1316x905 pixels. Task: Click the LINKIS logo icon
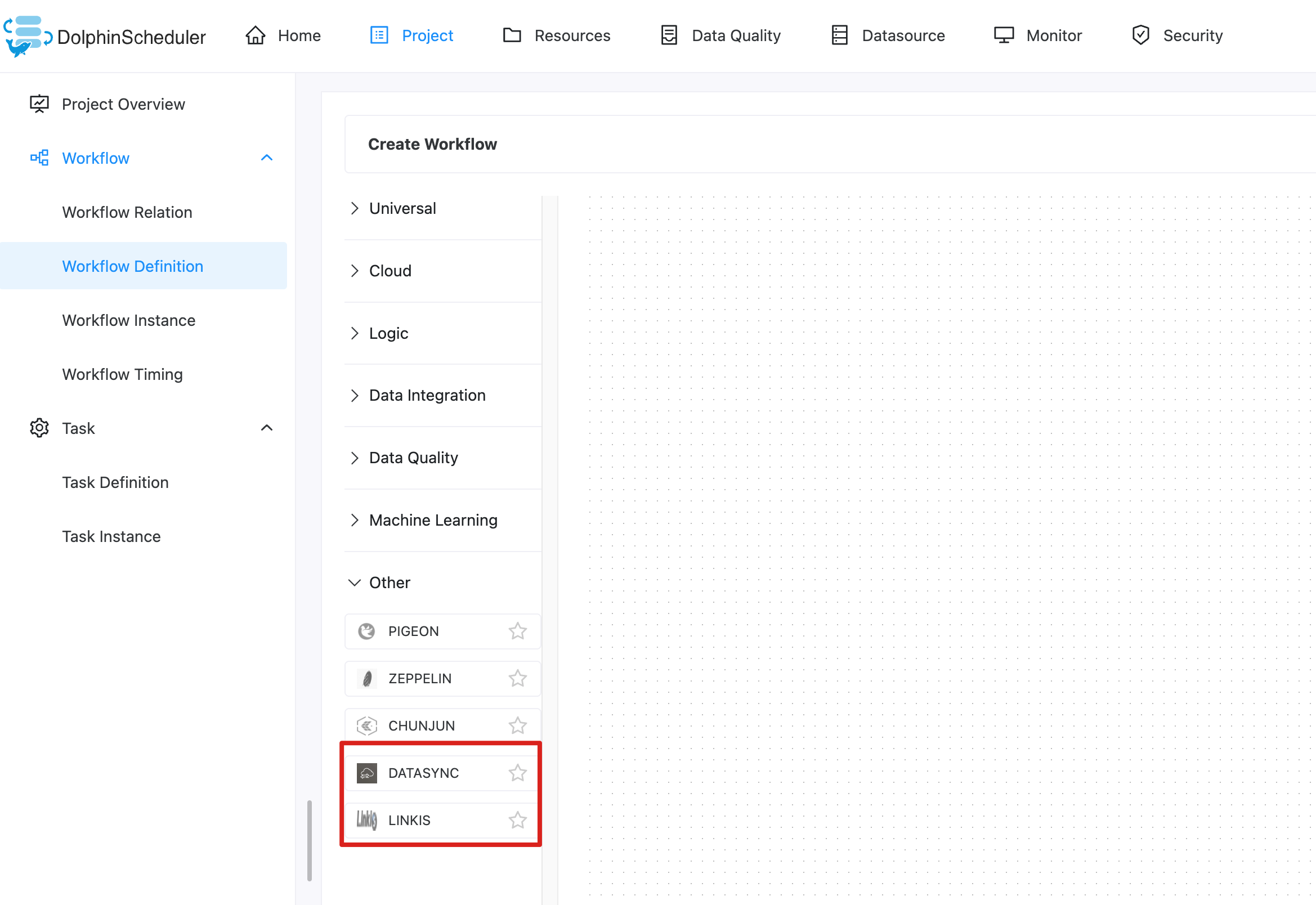tap(366, 820)
